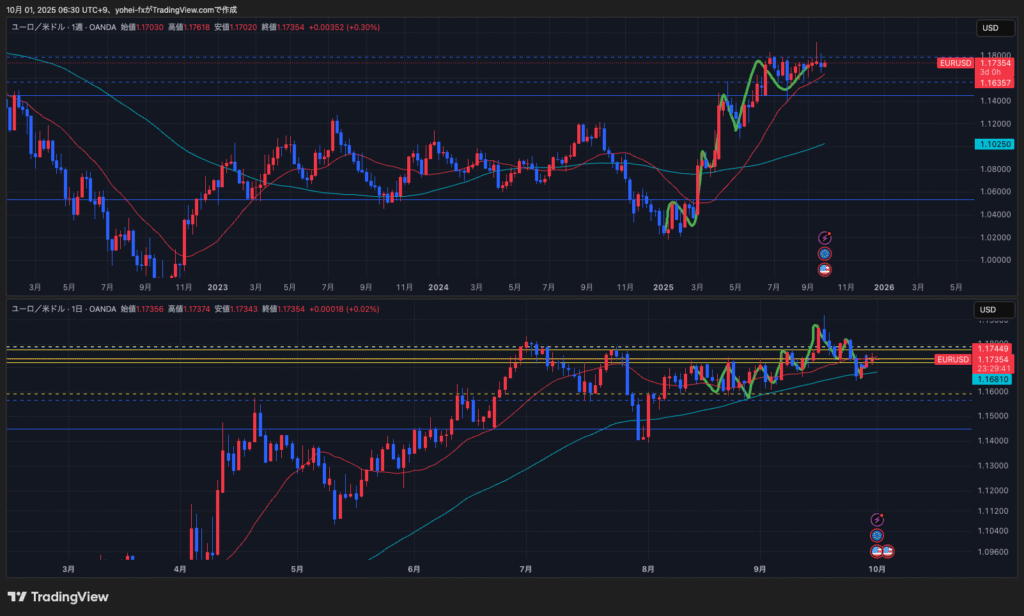The image size is (1024, 616).
Task: Click the red 1.17449 price tag on daily axis
Action: click(996, 348)
